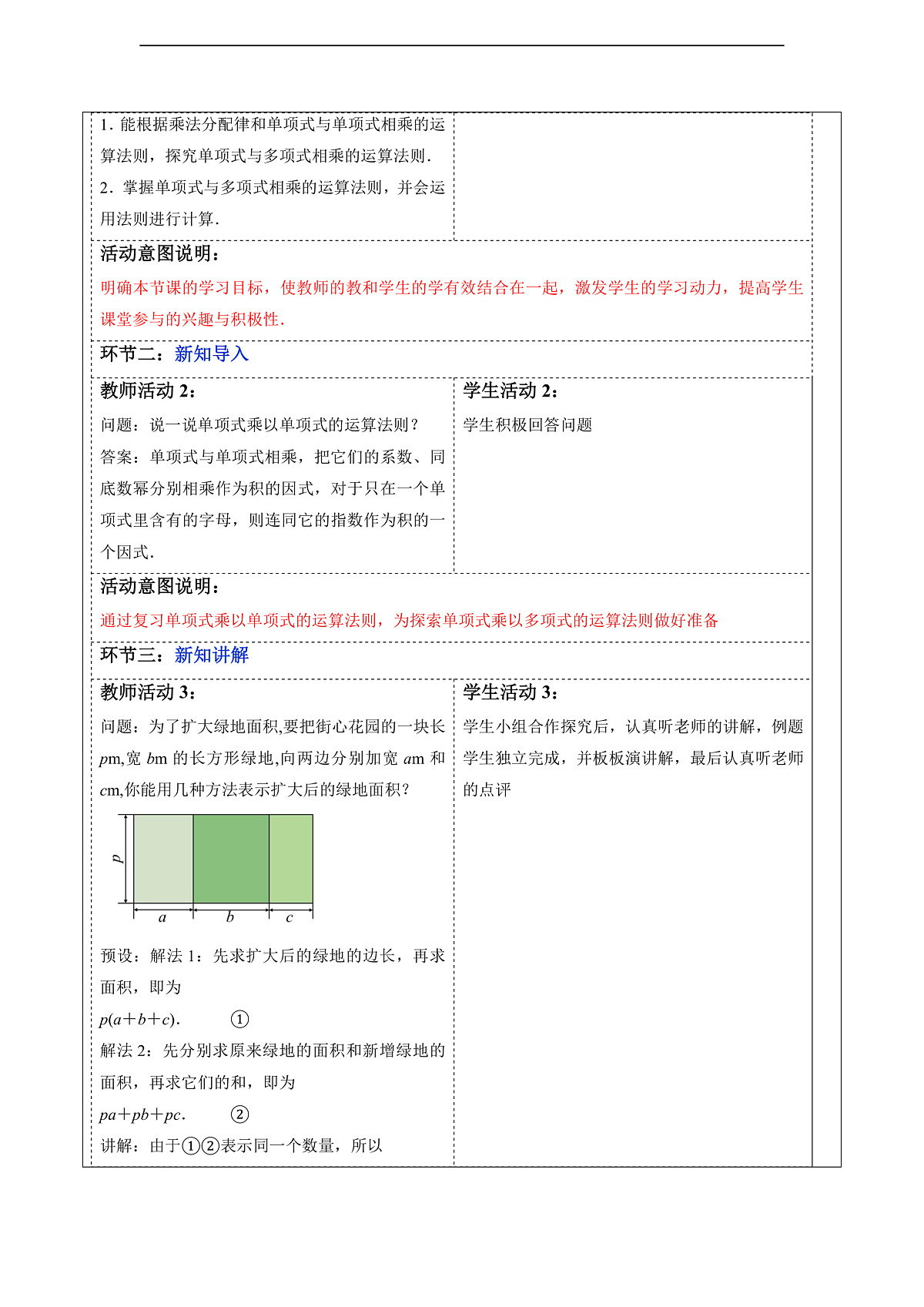Click the blue heading text 新知导入
Screen dimensions: 924x1307
(x=211, y=354)
